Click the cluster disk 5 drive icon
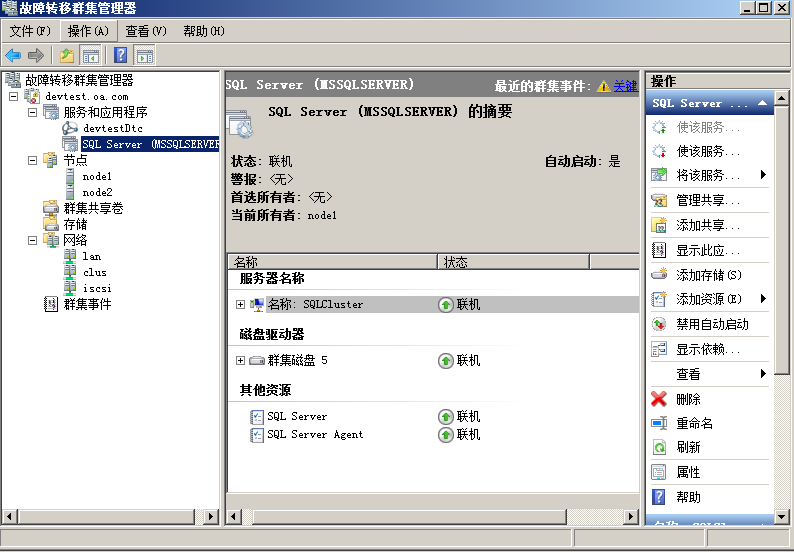This screenshot has height=553, width=794. click(257, 360)
